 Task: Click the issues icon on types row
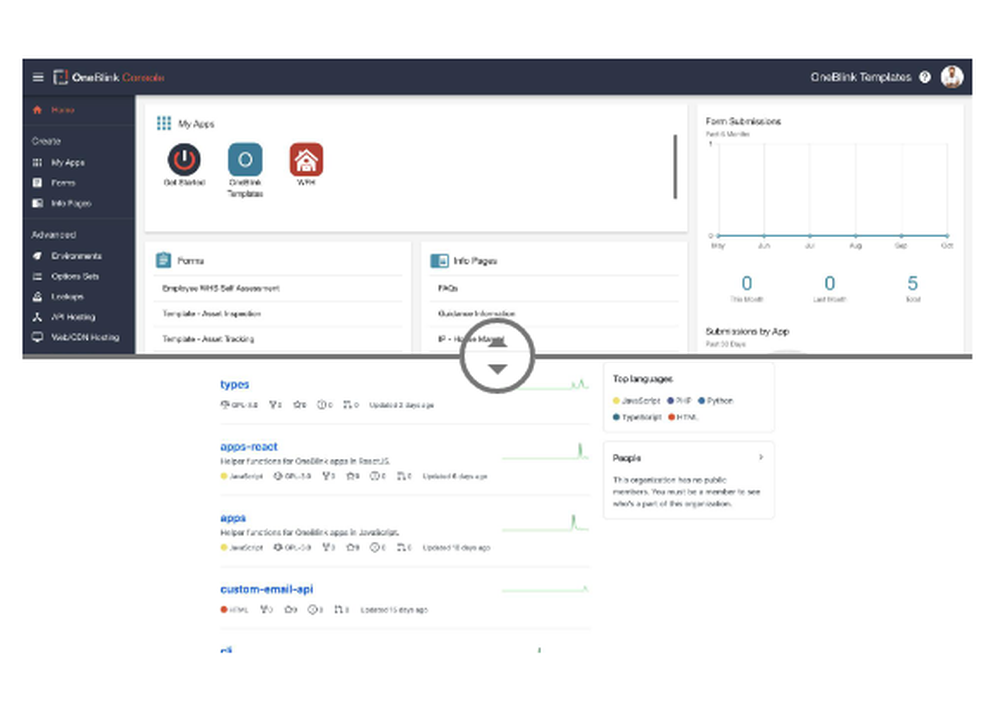click(x=321, y=405)
